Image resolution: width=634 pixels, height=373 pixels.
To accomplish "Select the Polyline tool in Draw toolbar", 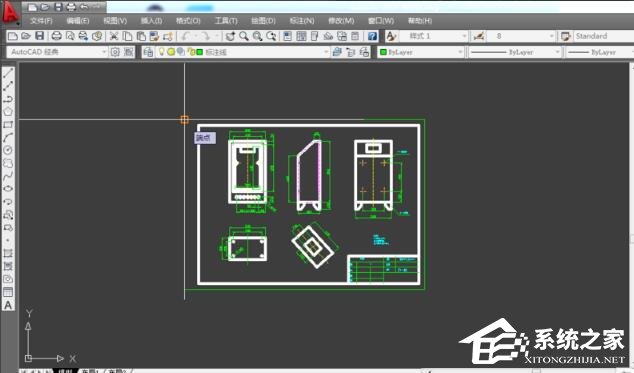I will [8, 99].
